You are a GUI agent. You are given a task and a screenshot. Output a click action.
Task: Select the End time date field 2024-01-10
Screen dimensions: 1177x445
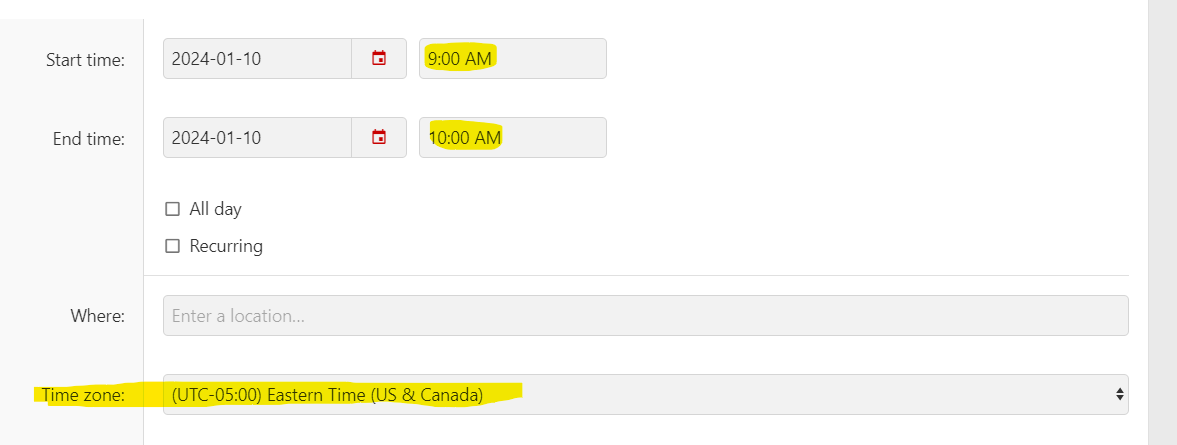[x=257, y=137]
